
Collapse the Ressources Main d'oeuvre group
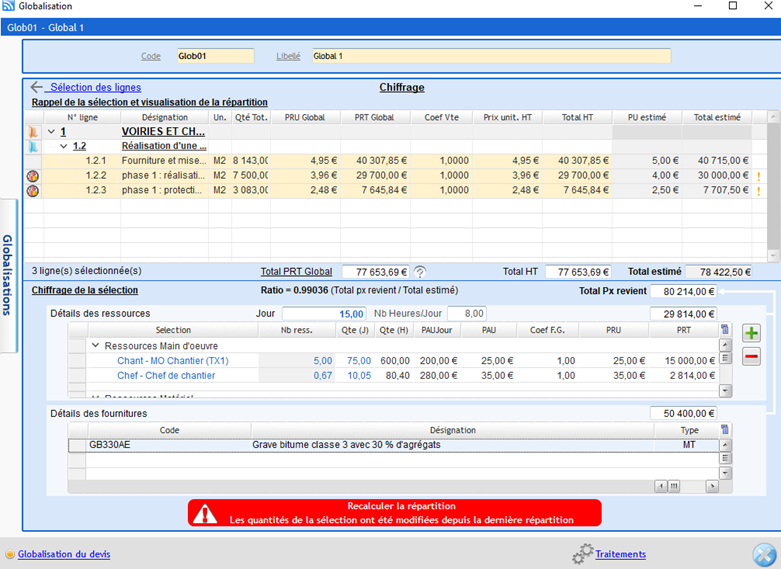(95, 345)
